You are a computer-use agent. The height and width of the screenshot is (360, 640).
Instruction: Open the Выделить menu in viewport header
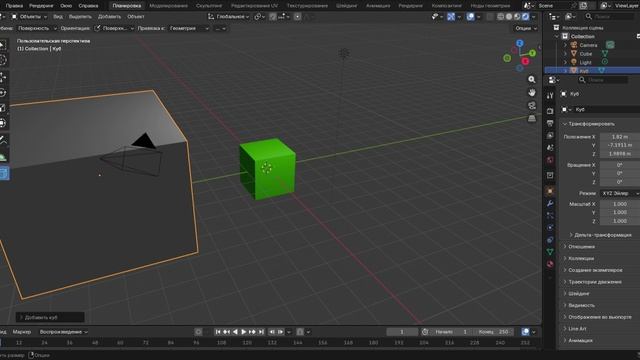coord(80,17)
